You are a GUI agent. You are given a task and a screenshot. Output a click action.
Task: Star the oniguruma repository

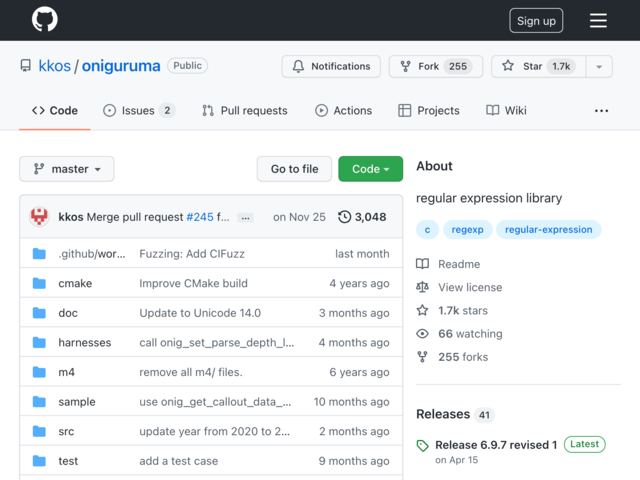pyautogui.click(x=538, y=66)
